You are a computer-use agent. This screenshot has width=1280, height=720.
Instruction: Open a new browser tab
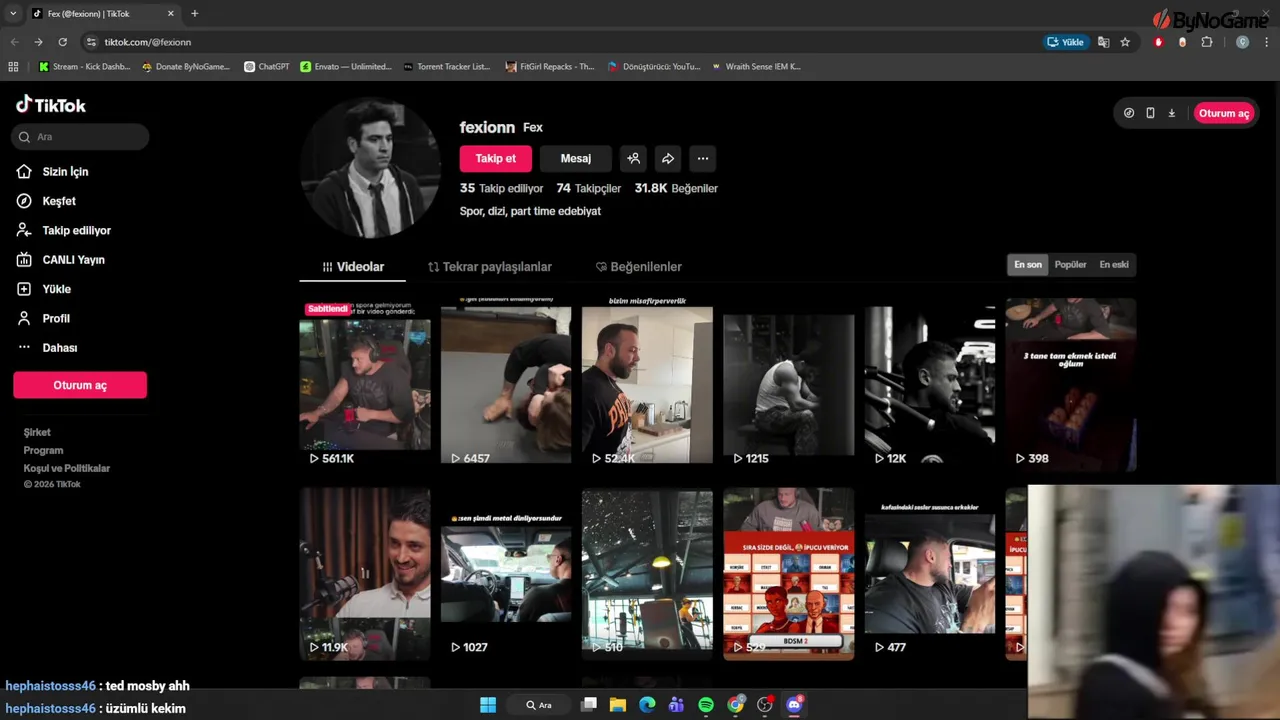coord(195,13)
